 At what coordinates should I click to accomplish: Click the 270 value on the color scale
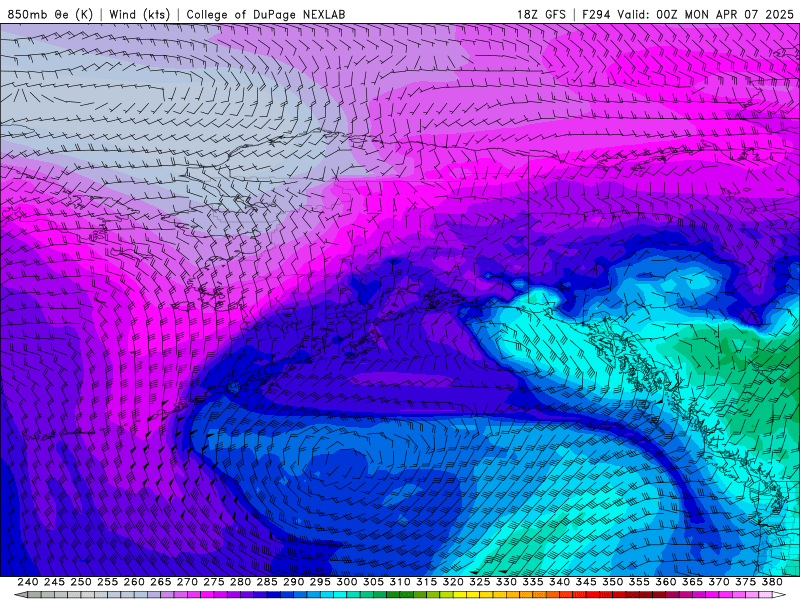(187, 582)
